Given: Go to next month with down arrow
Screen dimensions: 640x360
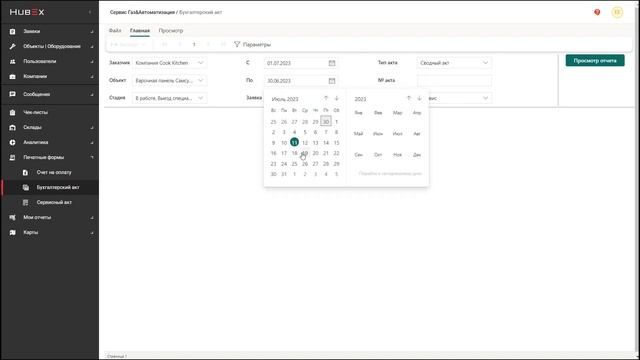Looking at the screenshot, I should pyautogui.click(x=336, y=98).
